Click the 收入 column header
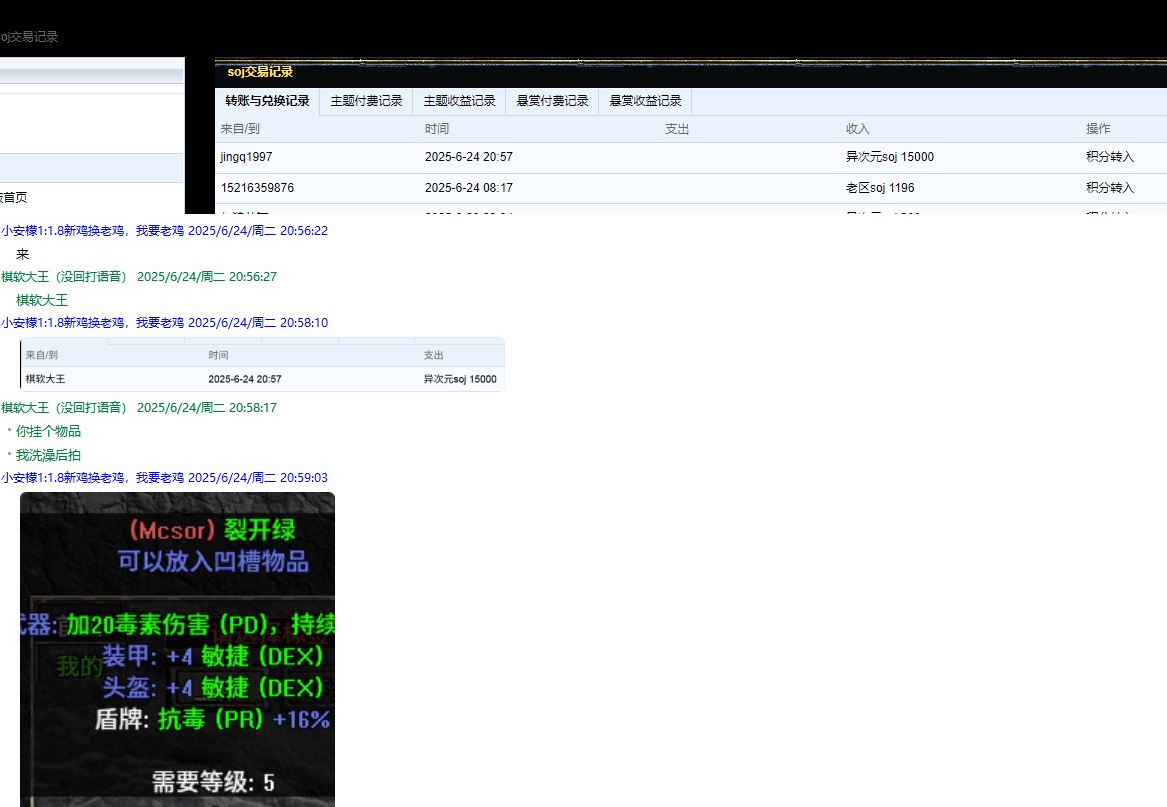This screenshot has width=1167, height=807. [x=858, y=129]
